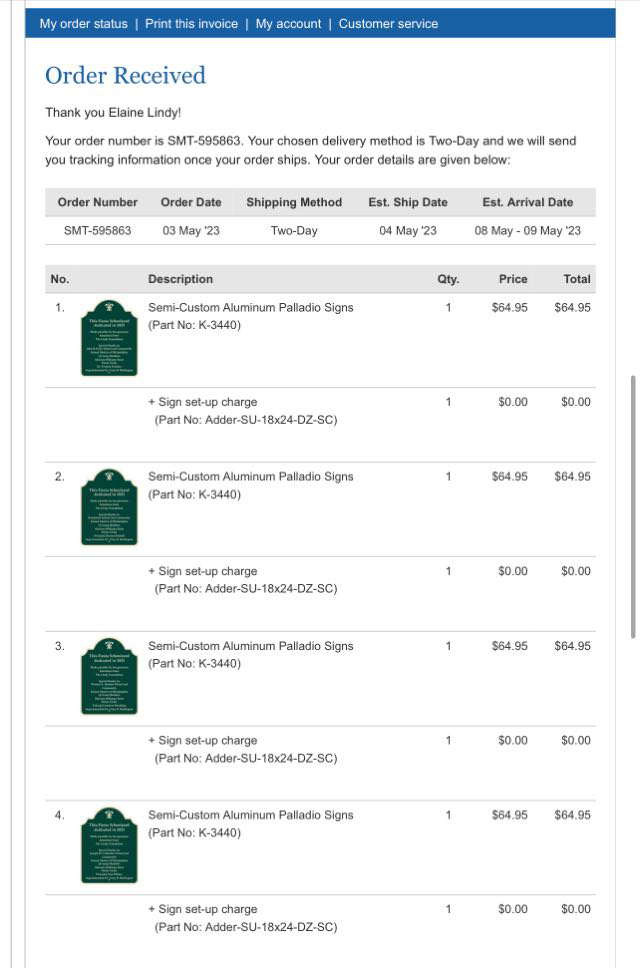The height and width of the screenshot is (968, 640).
Task: Click the green sign thumbnail for item 1
Action: point(109,338)
